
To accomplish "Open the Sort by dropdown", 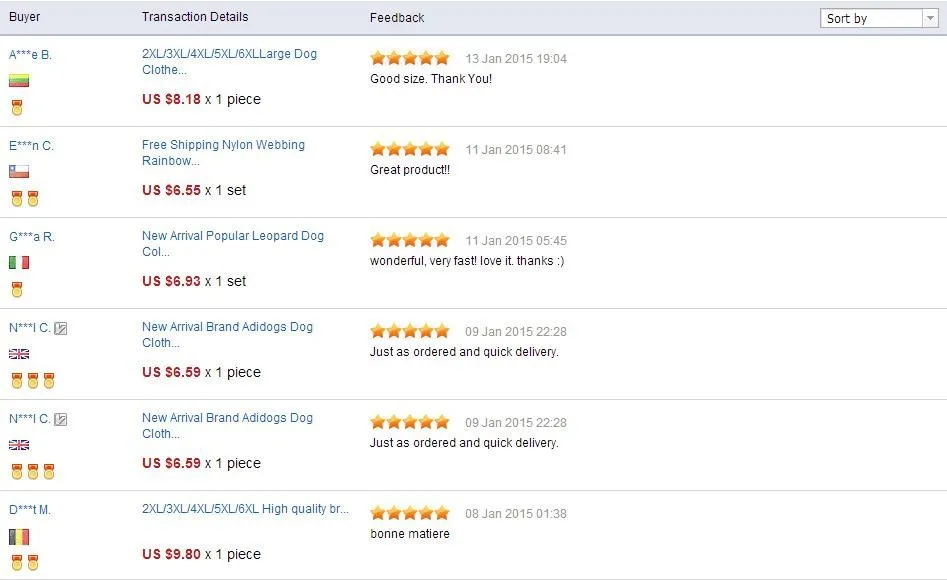I will point(879,18).
